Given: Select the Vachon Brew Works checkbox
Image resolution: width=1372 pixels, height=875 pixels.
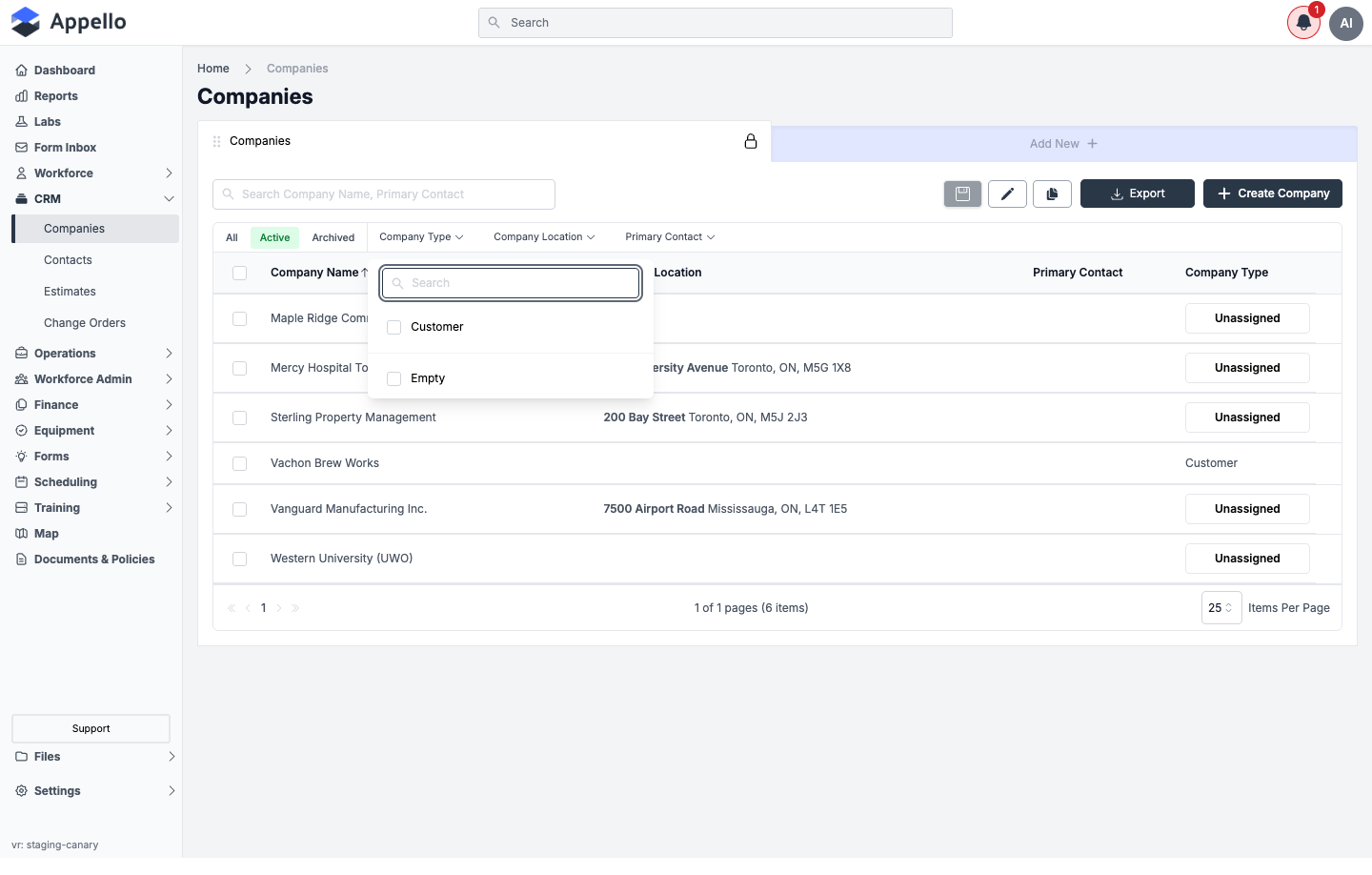Looking at the screenshot, I should point(239,463).
